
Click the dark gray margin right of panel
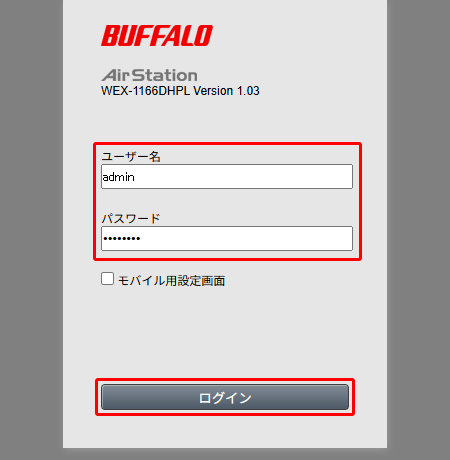419,230
